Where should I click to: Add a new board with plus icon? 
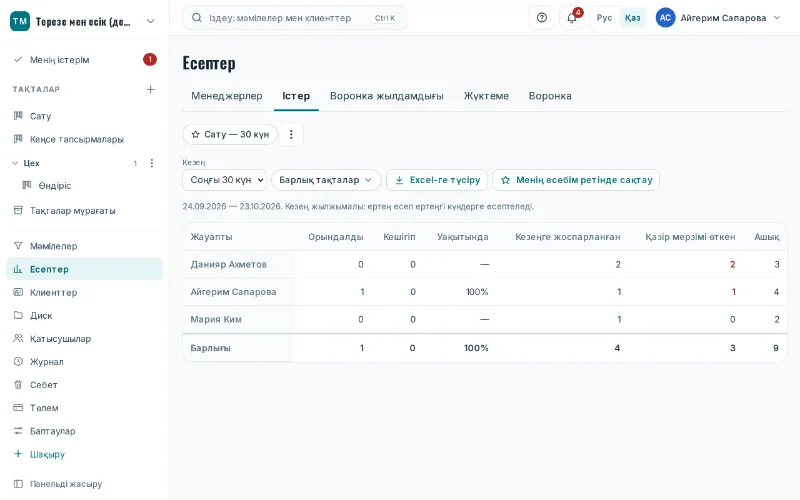tap(151, 89)
